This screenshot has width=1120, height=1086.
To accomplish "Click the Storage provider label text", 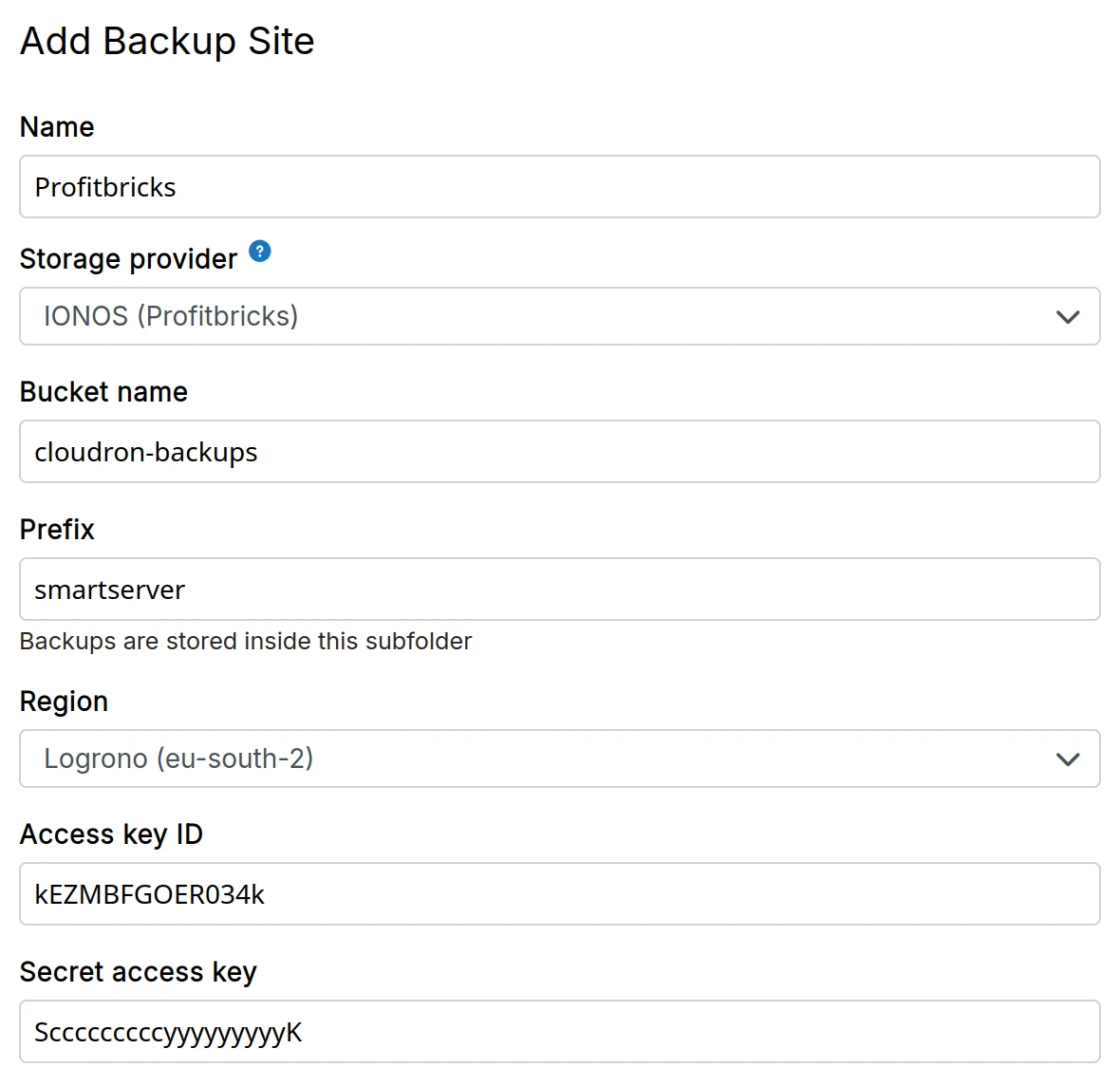I will pyautogui.click(x=128, y=259).
